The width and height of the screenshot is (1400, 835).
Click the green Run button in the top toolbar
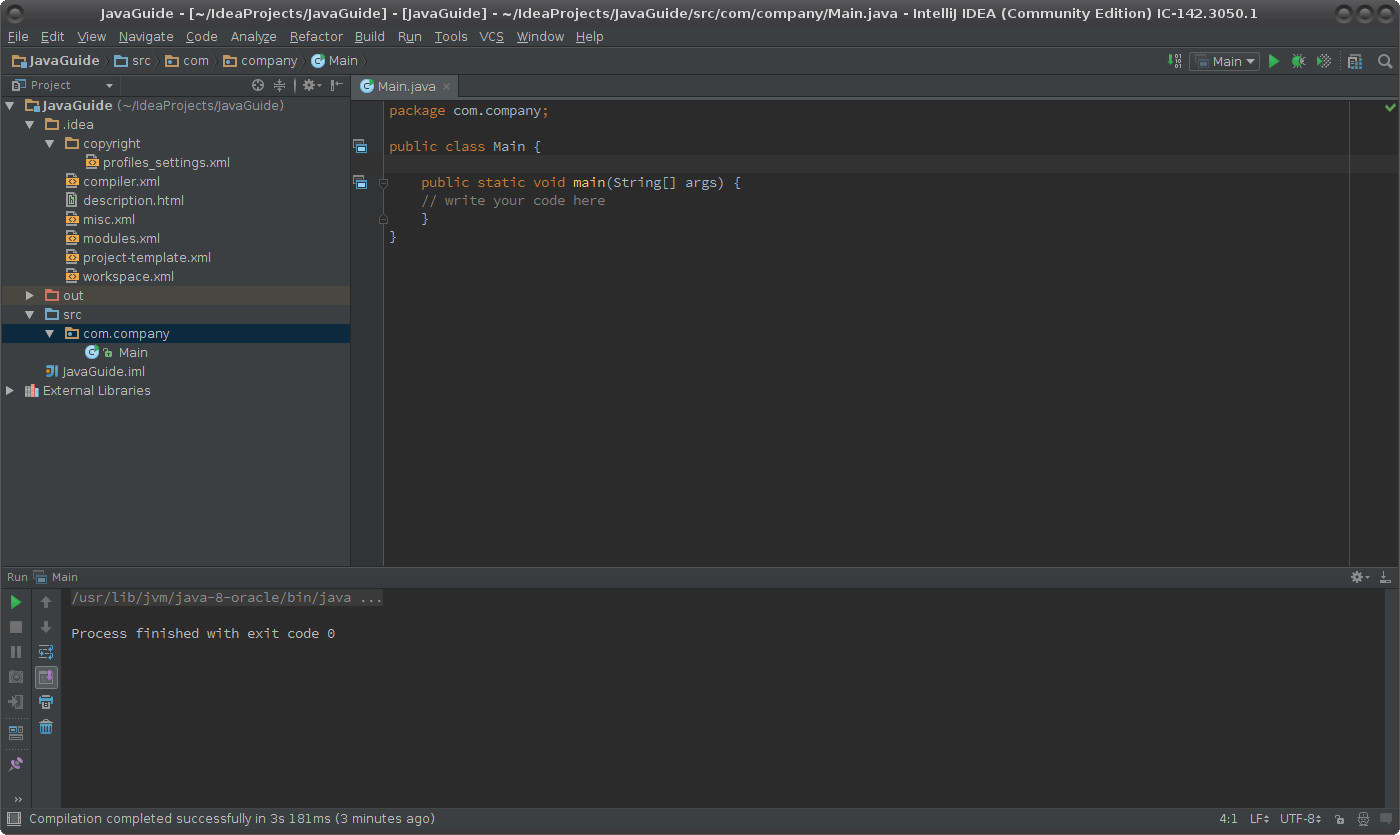coord(1274,61)
